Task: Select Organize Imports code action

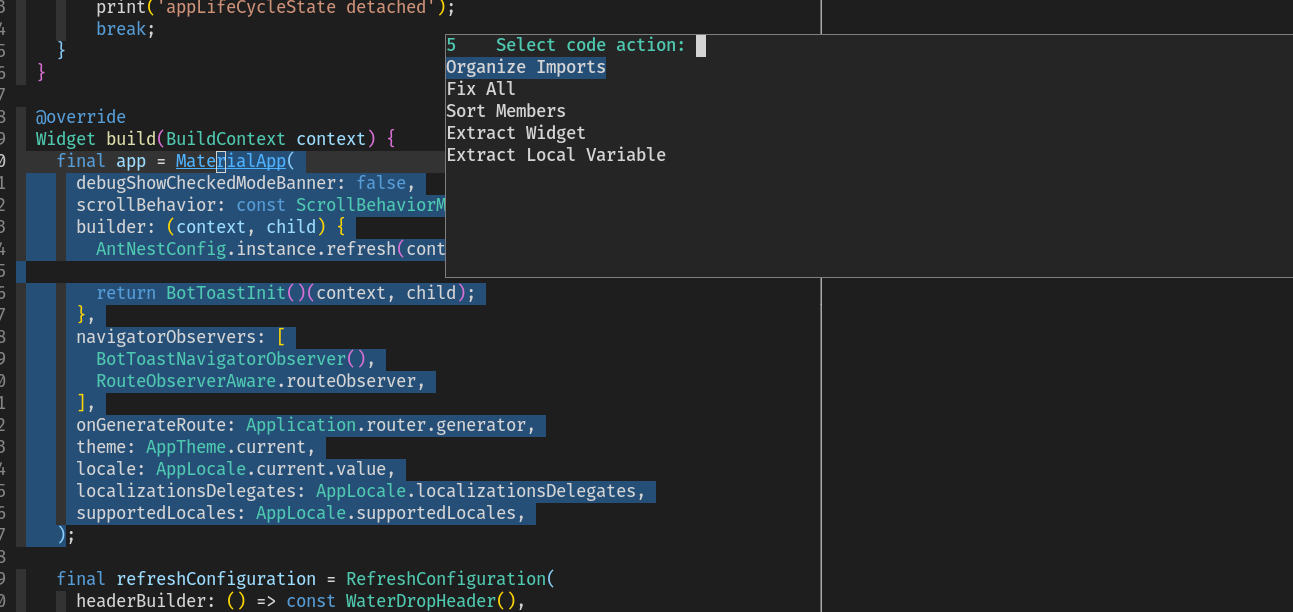Action: click(526, 67)
